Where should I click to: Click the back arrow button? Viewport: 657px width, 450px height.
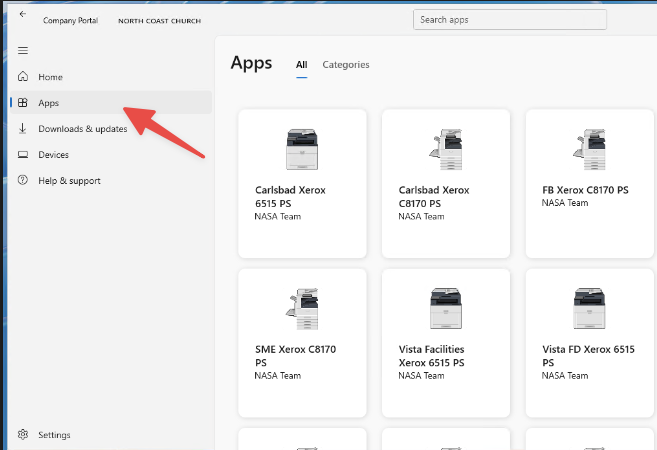click(x=22, y=15)
